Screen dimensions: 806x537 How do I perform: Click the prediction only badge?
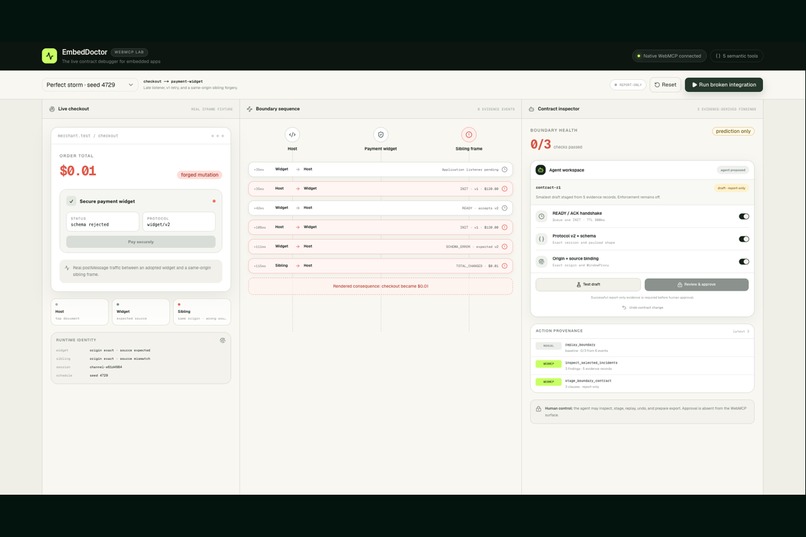tap(733, 132)
